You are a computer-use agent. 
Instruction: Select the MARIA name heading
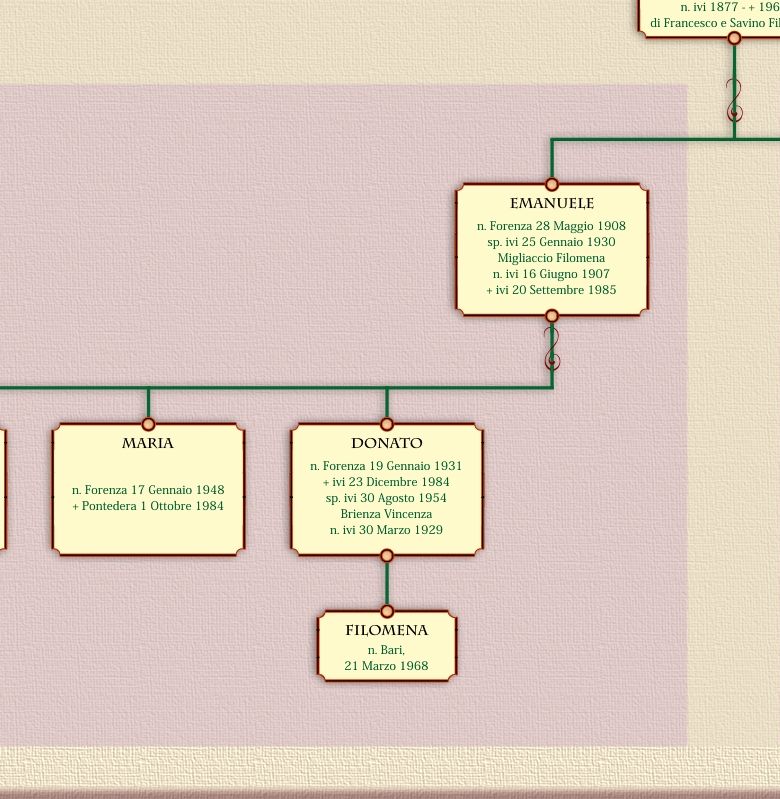148,443
